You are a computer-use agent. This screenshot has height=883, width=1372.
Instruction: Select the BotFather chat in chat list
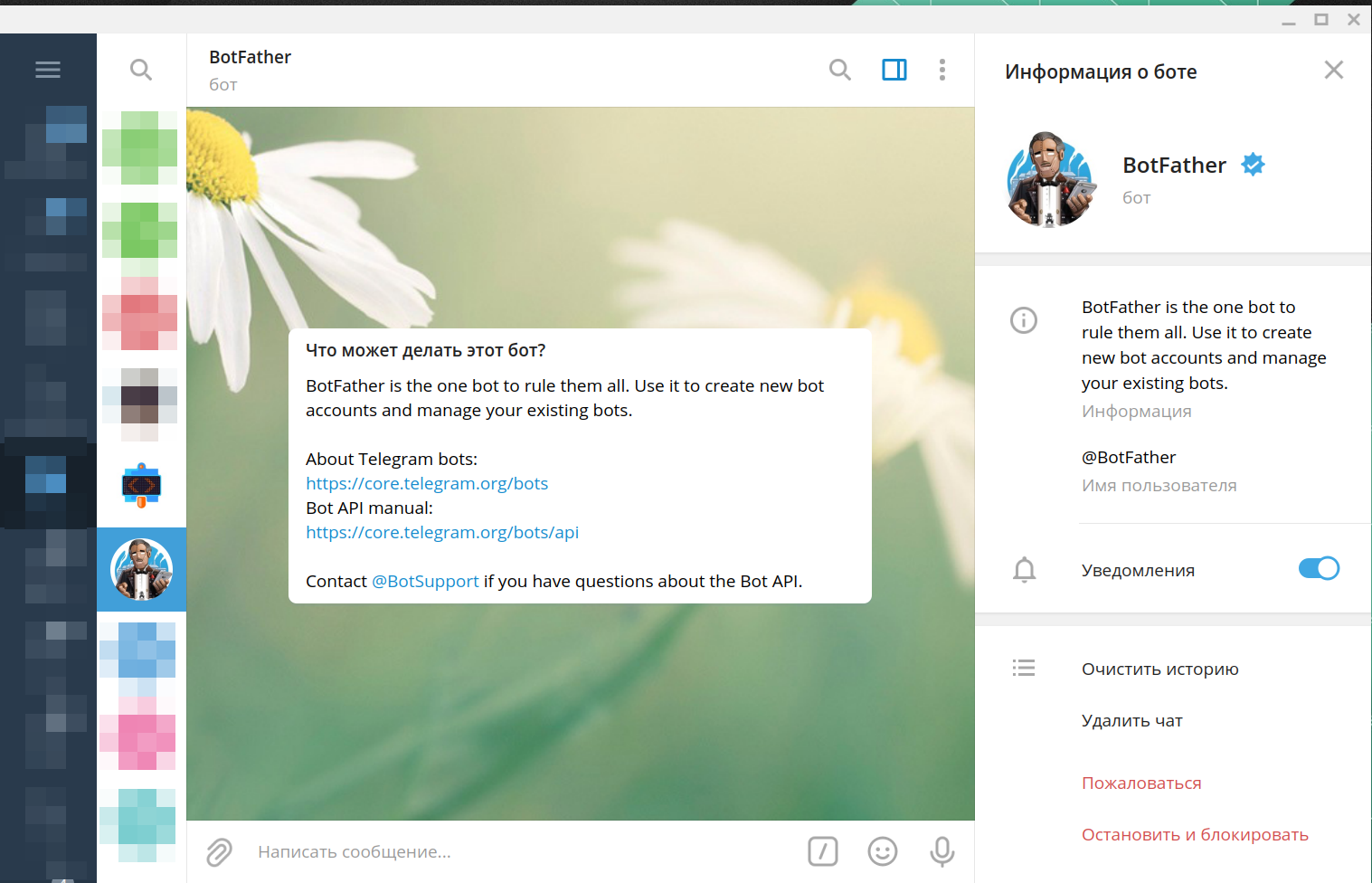pos(141,569)
